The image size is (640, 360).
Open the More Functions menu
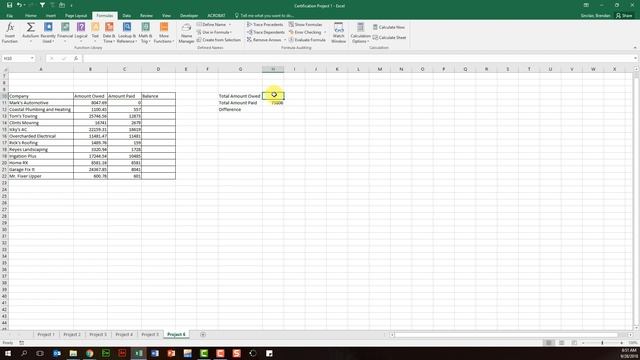tap(164, 33)
